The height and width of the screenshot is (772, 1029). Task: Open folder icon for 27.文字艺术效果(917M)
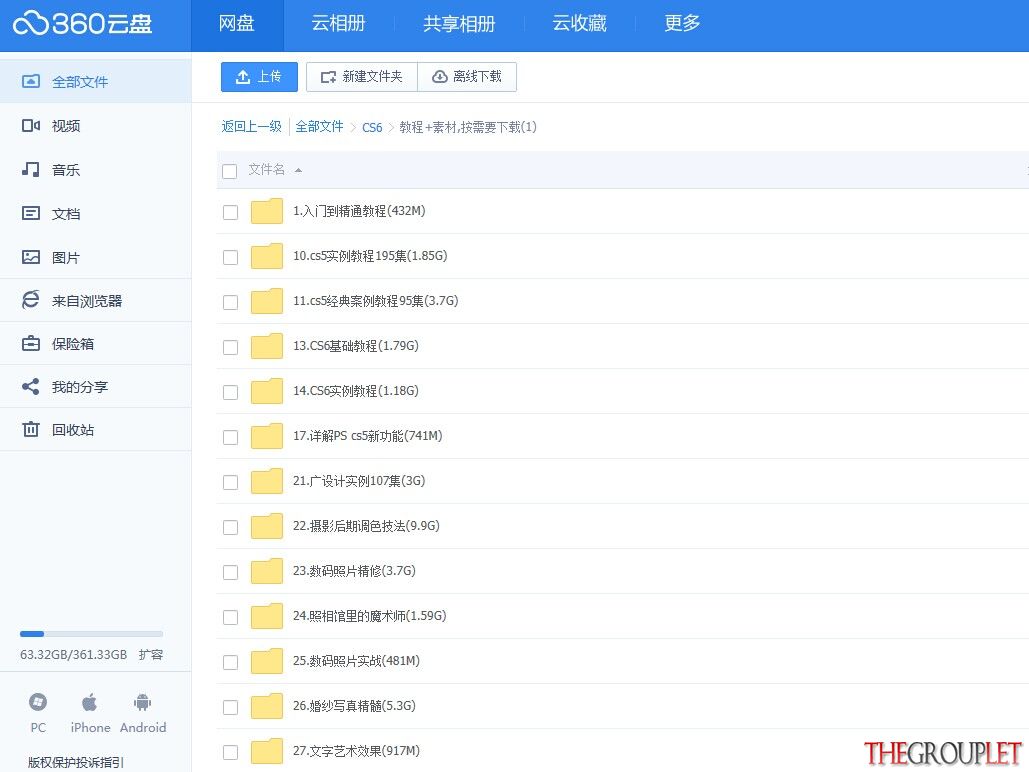tap(267, 751)
